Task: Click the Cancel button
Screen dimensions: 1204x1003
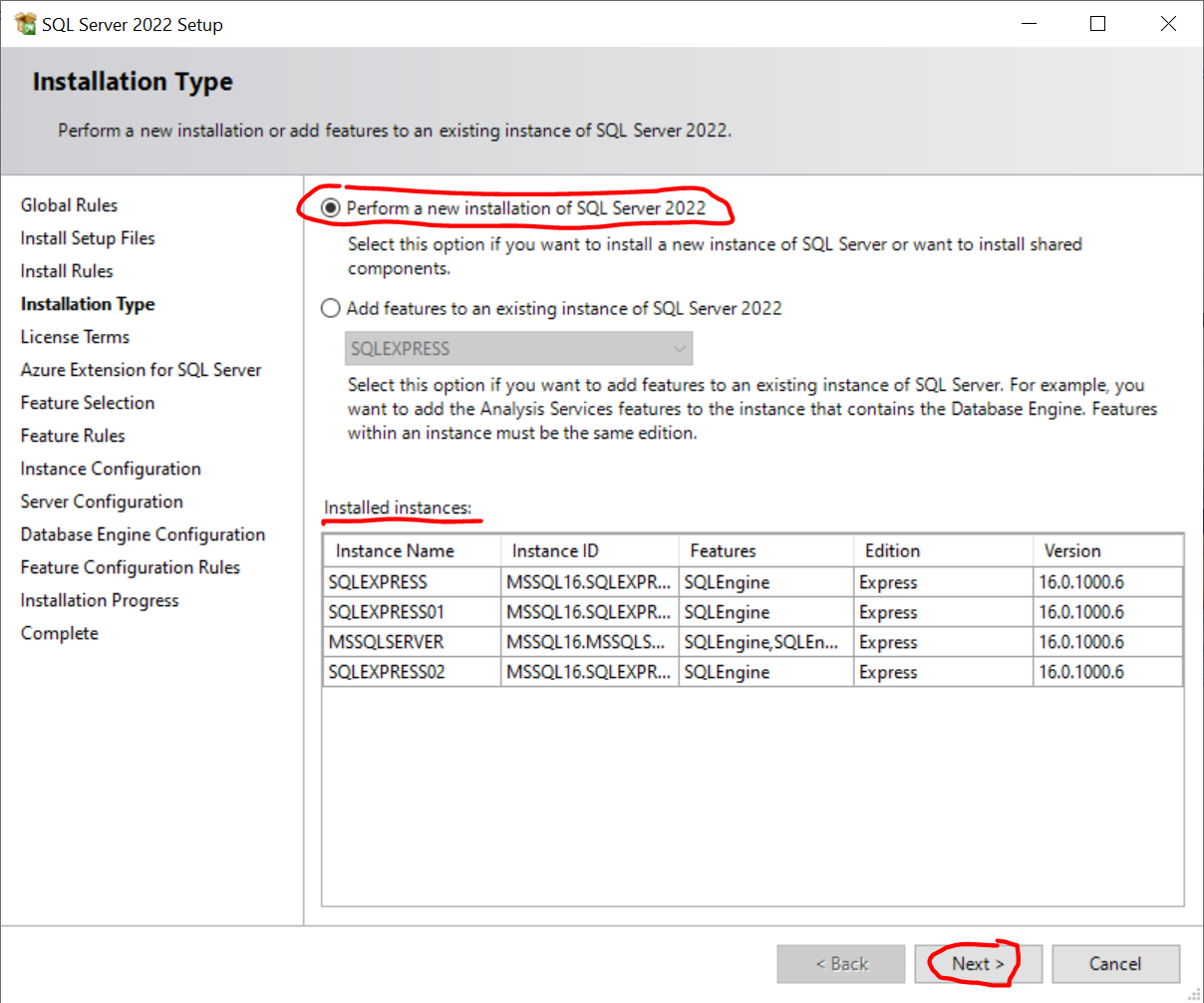Action: pyautogui.click(x=1115, y=964)
